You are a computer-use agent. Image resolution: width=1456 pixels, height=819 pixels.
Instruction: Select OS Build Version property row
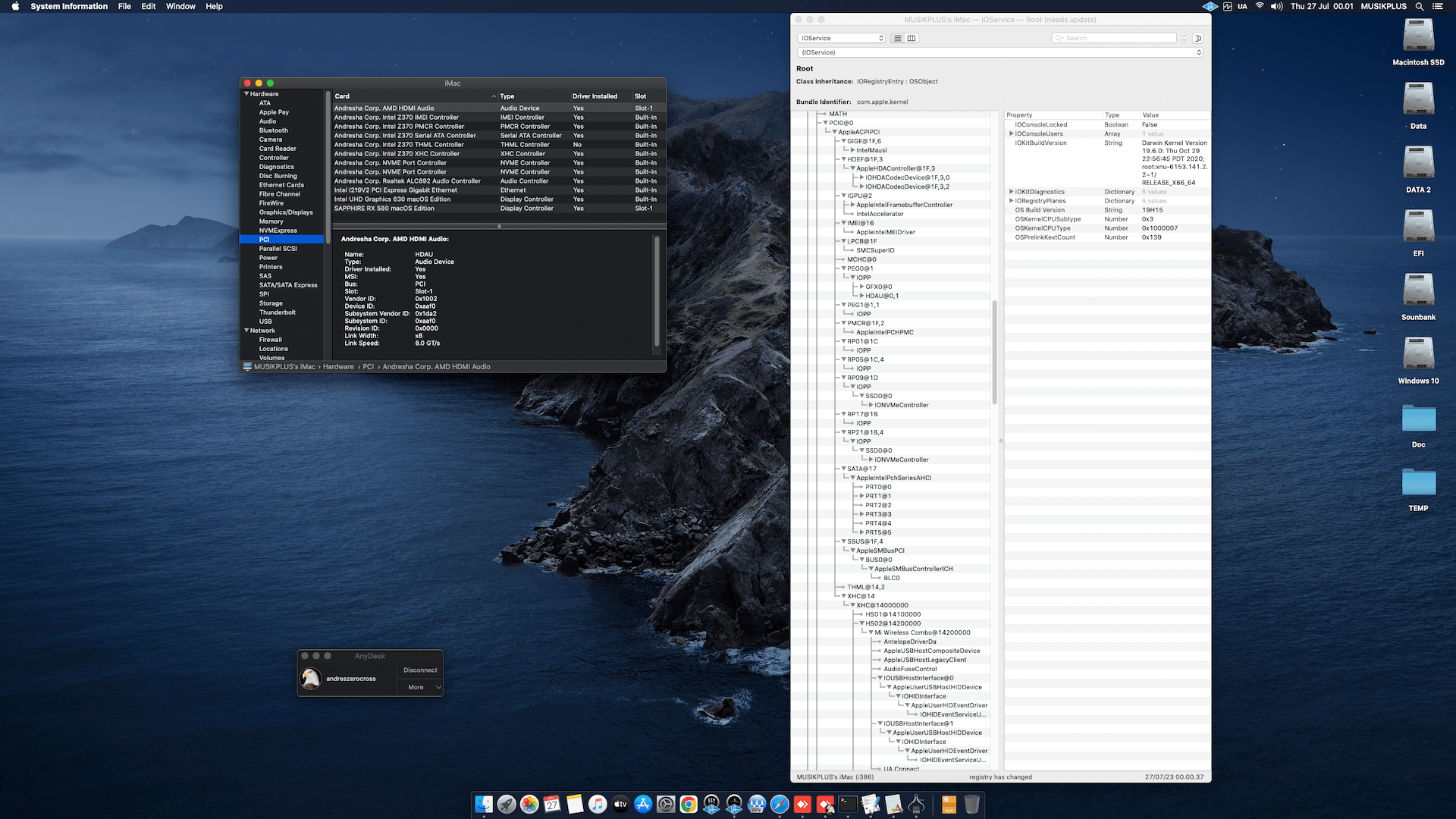tap(1107, 210)
